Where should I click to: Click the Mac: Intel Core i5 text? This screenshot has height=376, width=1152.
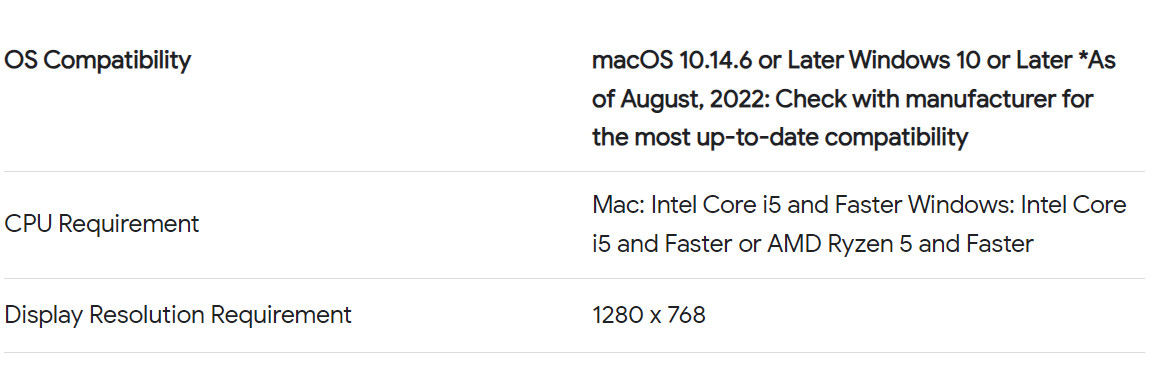click(x=685, y=205)
